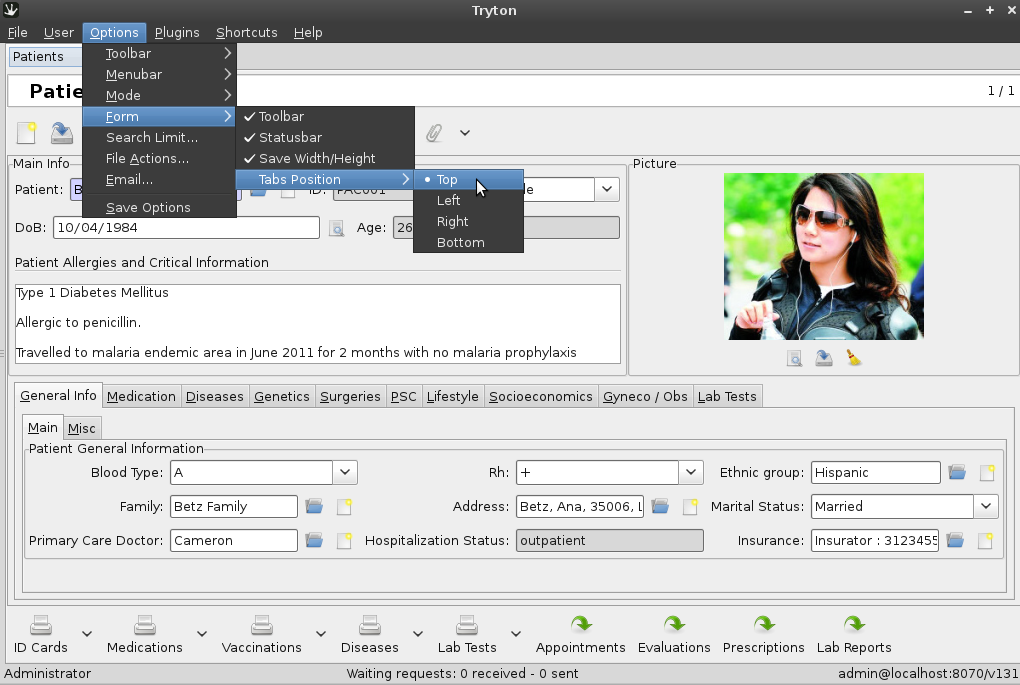Viewport: 1020px width, 685px height.
Task: Click Save Options menu entry
Action: (x=148, y=208)
